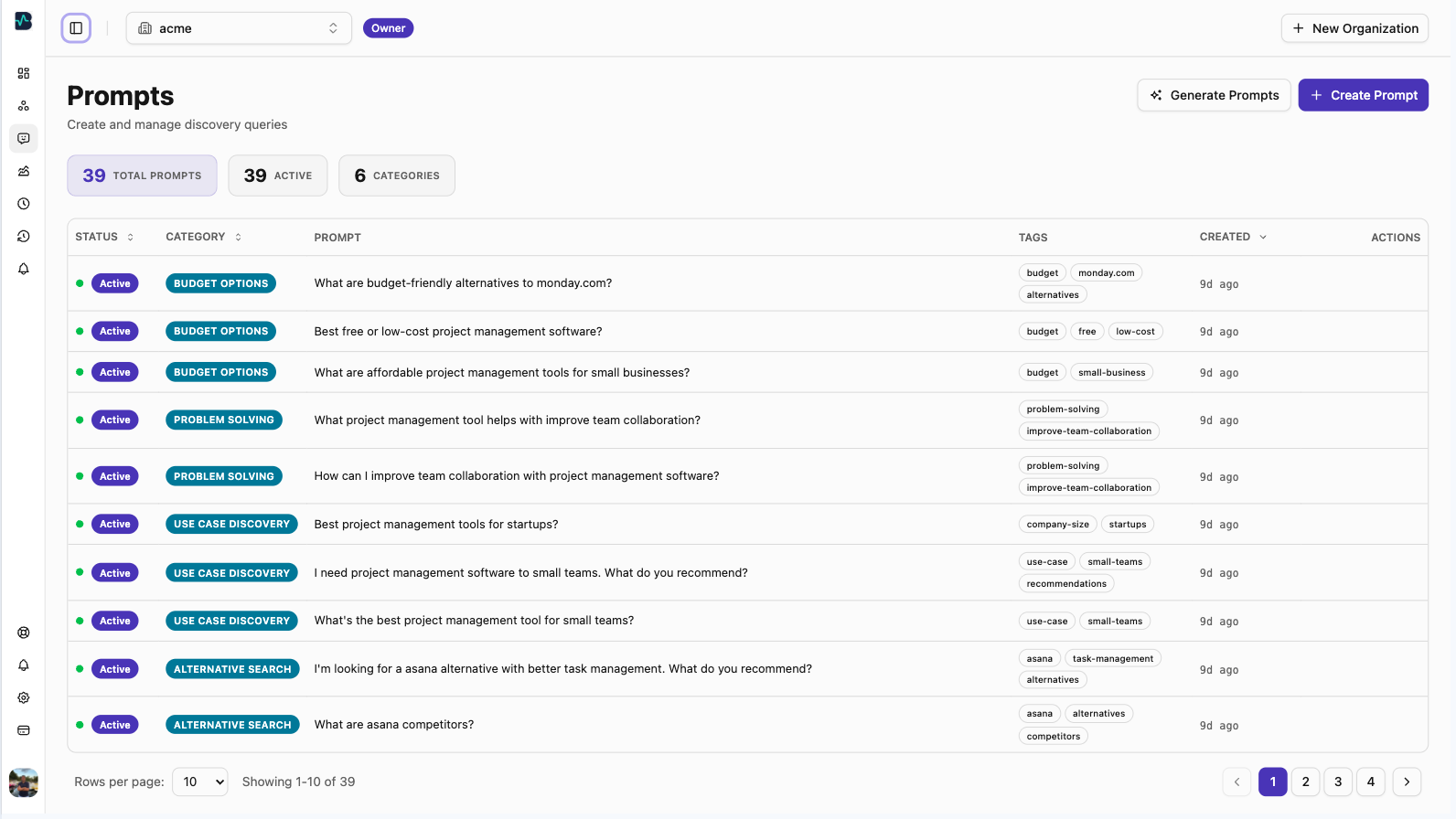Open the analytics chart icon in sidebar
Viewport: 1456px width, 819px height.
pos(24,171)
